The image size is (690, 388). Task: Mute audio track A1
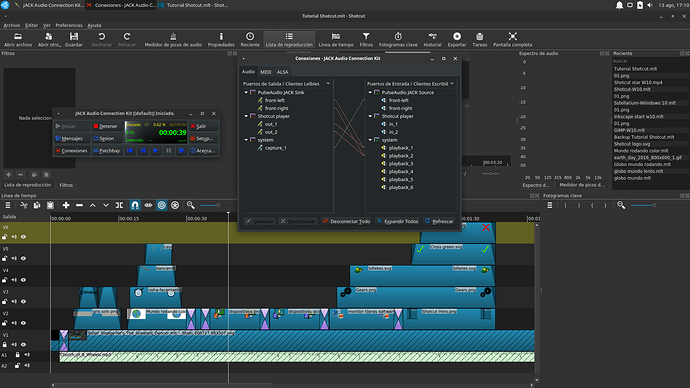(x=27, y=355)
